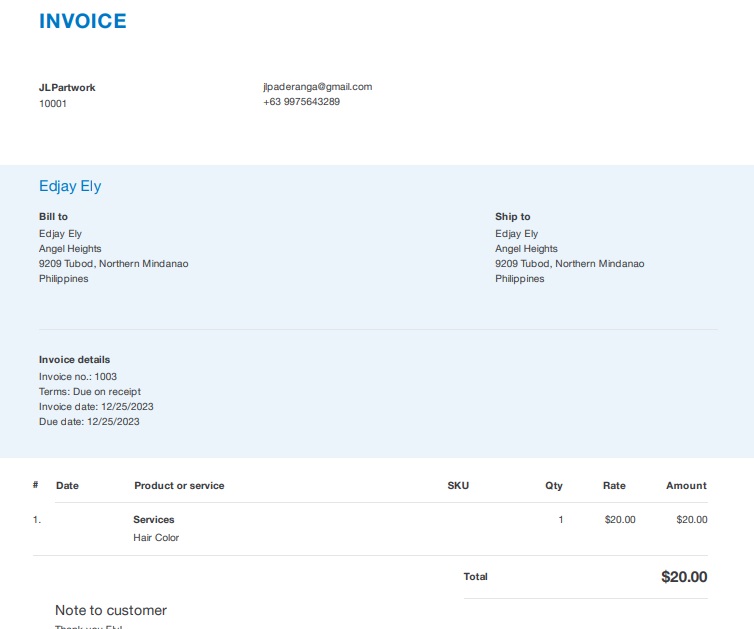Select the JLPartwork company name

(x=67, y=87)
